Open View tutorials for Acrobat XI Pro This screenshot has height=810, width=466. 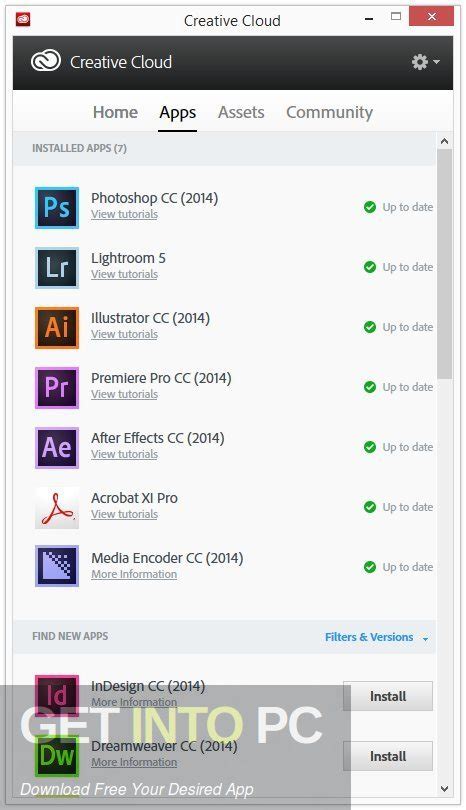pyautogui.click(x=125, y=514)
